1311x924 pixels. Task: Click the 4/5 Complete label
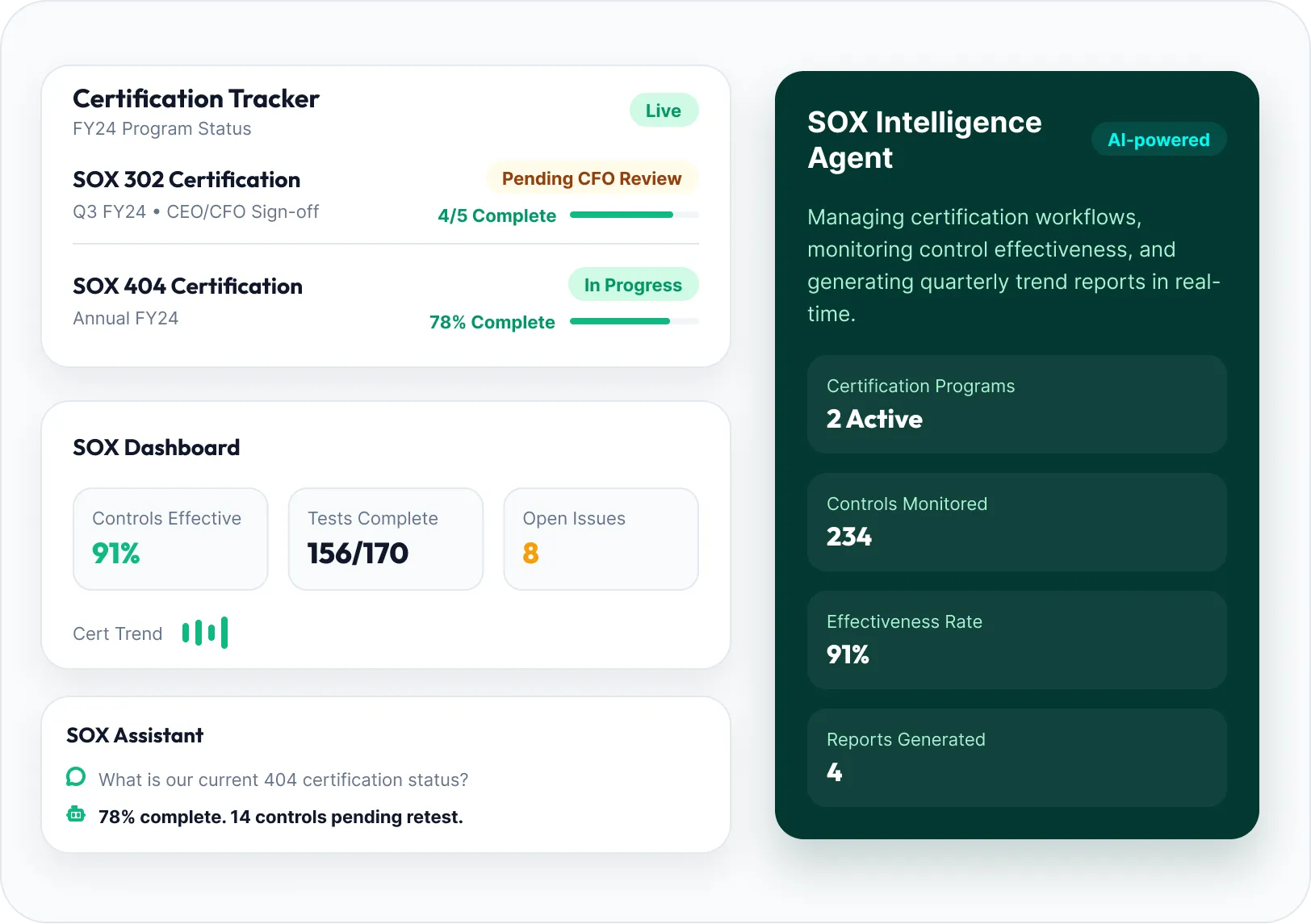[x=496, y=215]
